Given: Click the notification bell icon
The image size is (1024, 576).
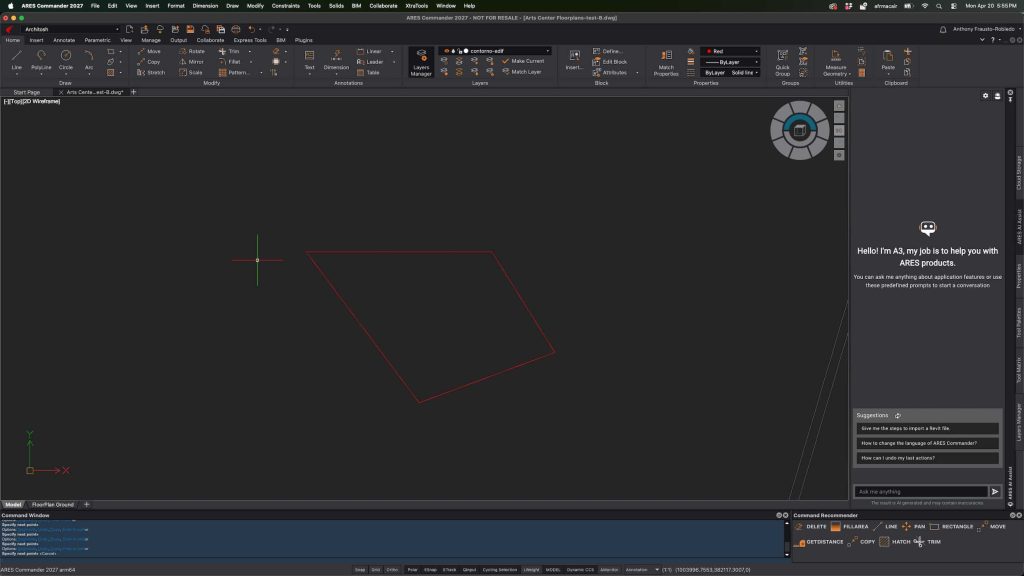Looking at the screenshot, I should pyautogui.click(x=943, y=29).
